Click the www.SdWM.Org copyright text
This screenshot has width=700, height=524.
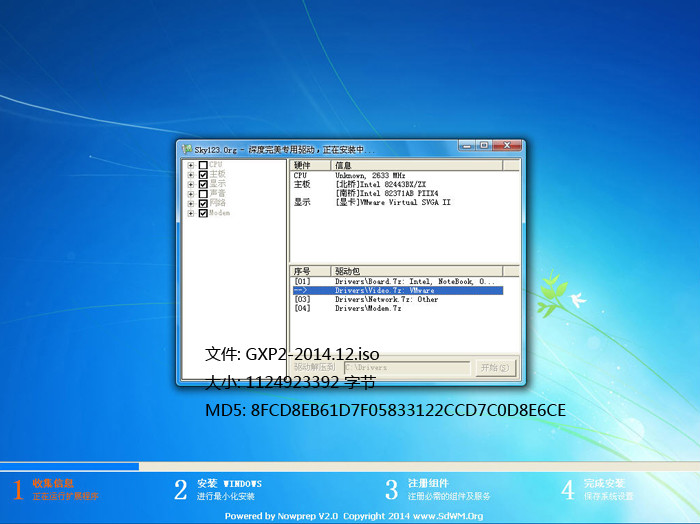coord(448,516)
